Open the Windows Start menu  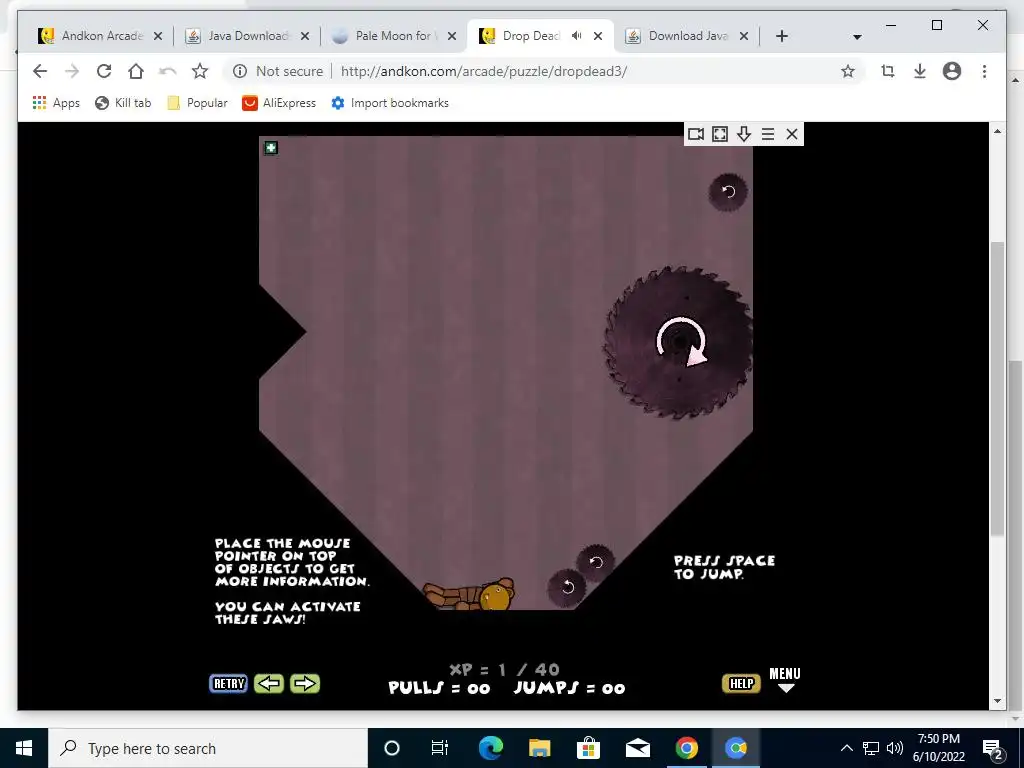[24, 748]
